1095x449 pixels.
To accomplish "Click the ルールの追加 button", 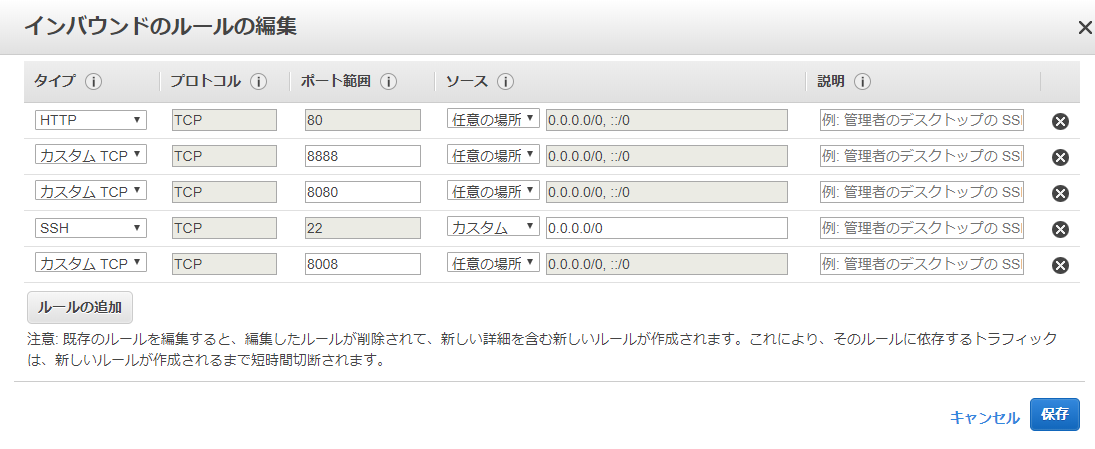I will pyautogui.click(x=80, y=307).
